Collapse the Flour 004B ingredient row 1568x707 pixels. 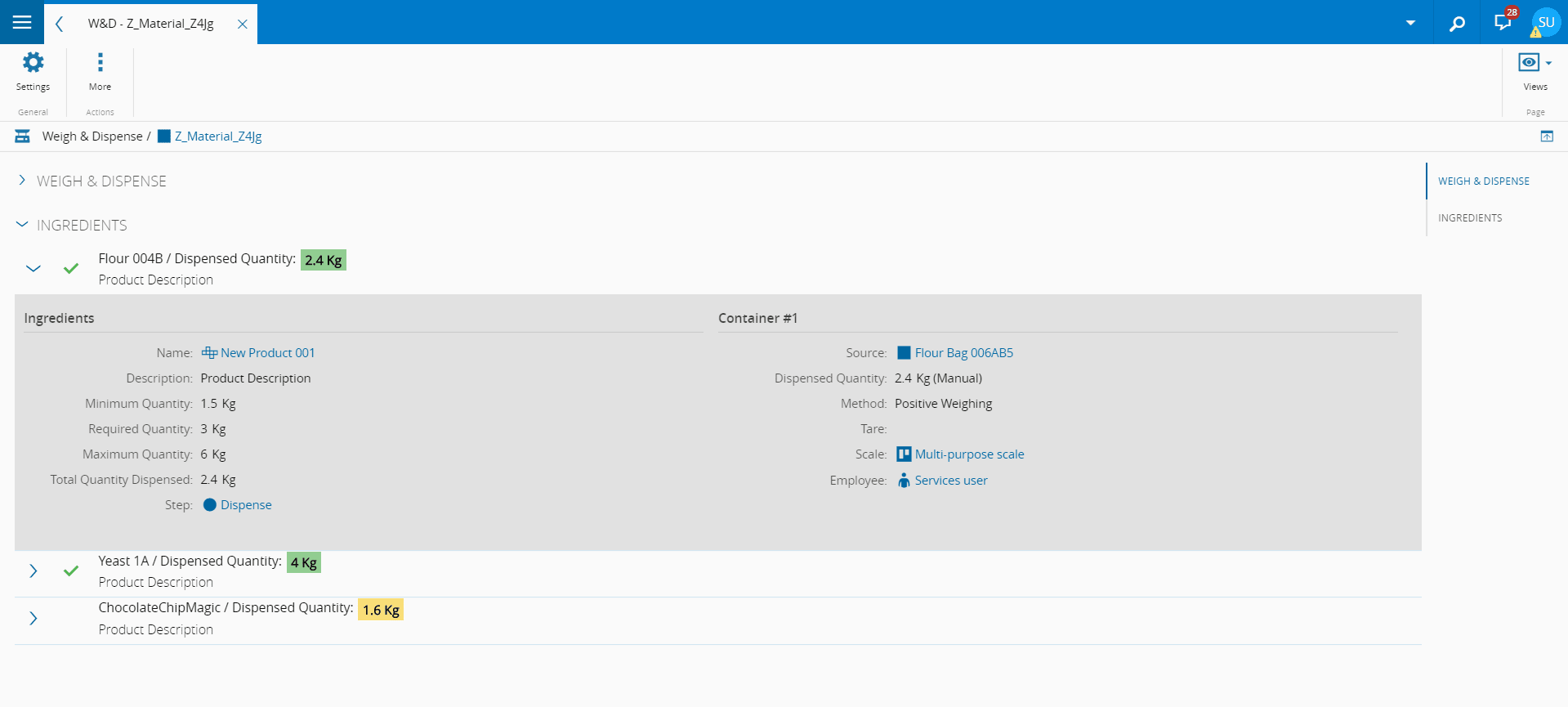coord(34,268)
